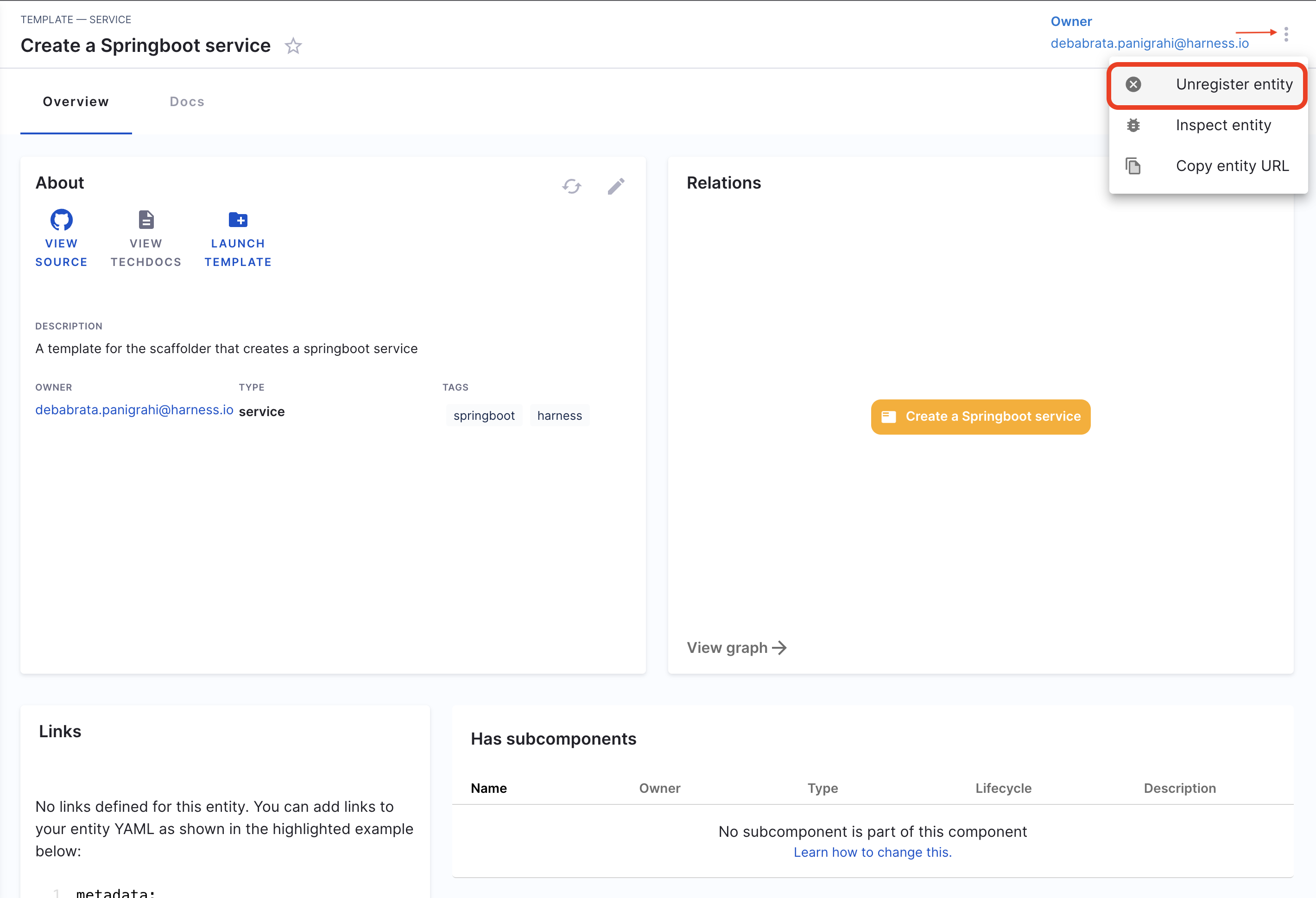Click the bug icon beside Inspect entity
The image size is (1316, 898).
pyautogui.click(x=1133, y=125)
